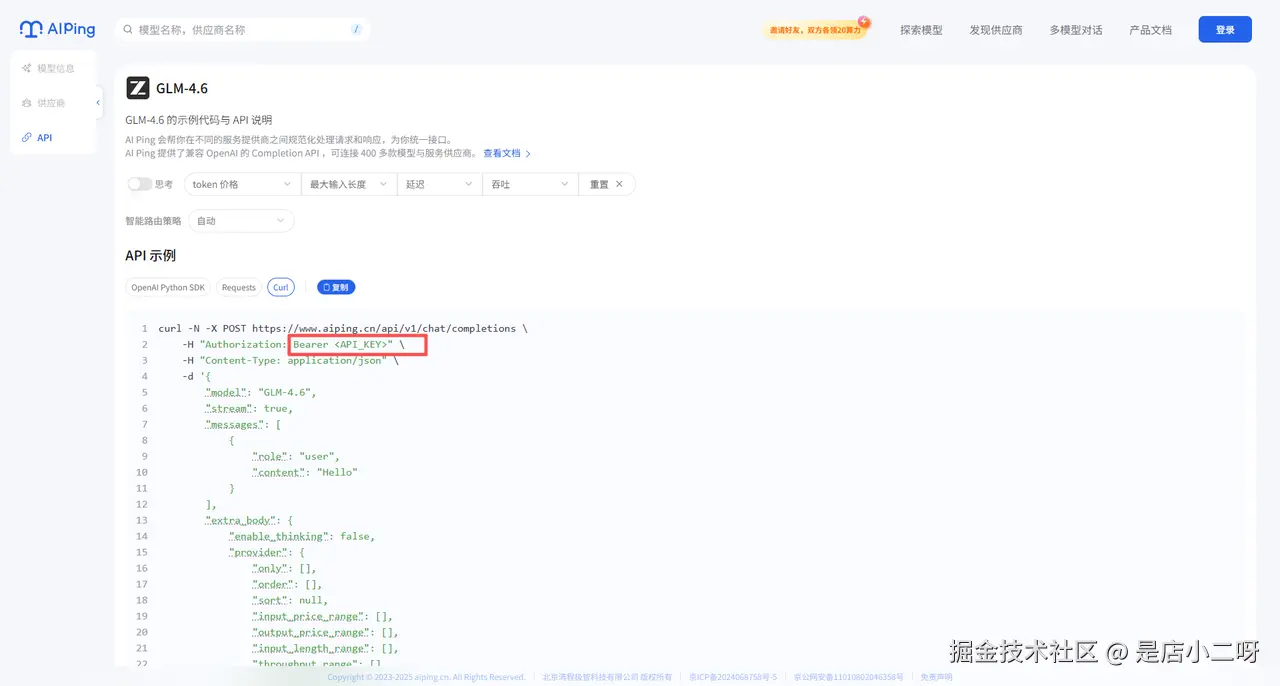Open the 免责声明 footer link
1280x686 pixels.
937,677
